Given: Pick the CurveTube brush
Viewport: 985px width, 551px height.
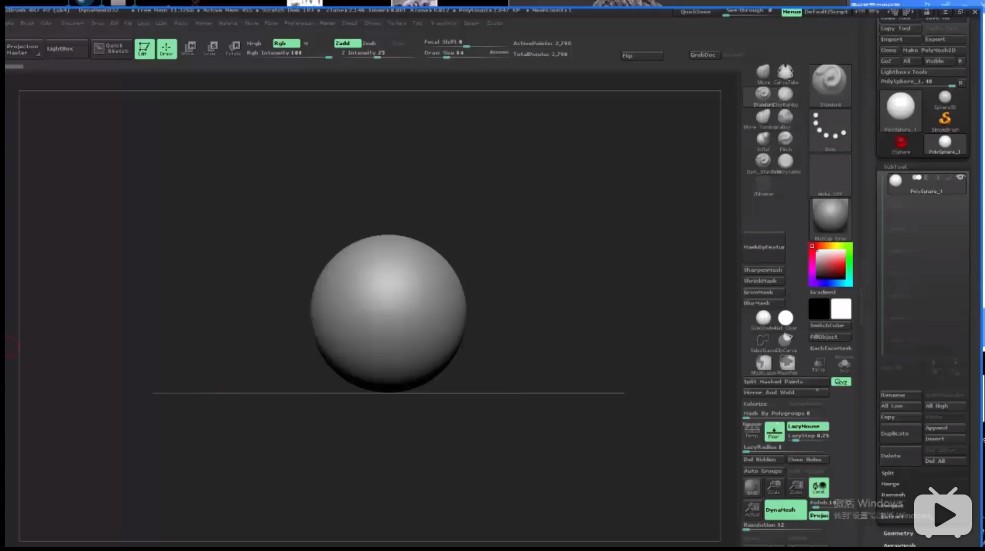Looking at the screenshot, I should pyautogui.click(x=786, y=73).
